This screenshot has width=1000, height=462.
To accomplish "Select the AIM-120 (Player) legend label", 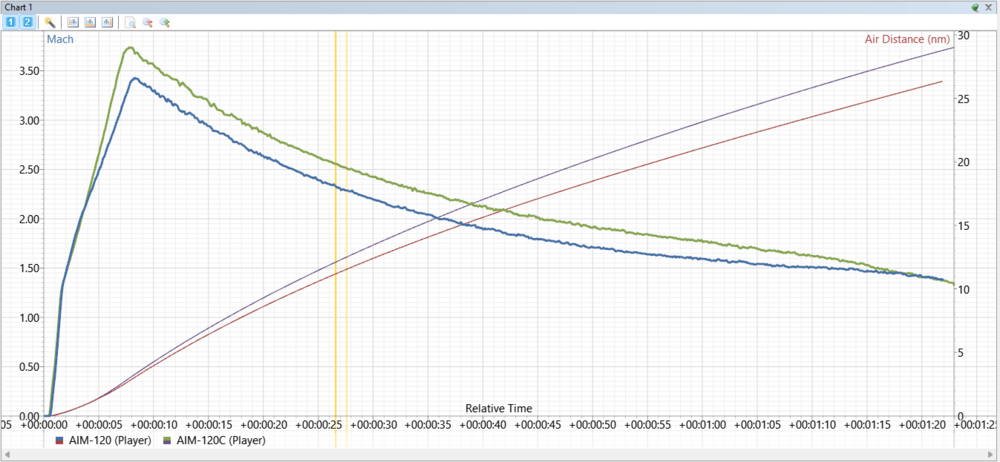I will tap(108, 440).
